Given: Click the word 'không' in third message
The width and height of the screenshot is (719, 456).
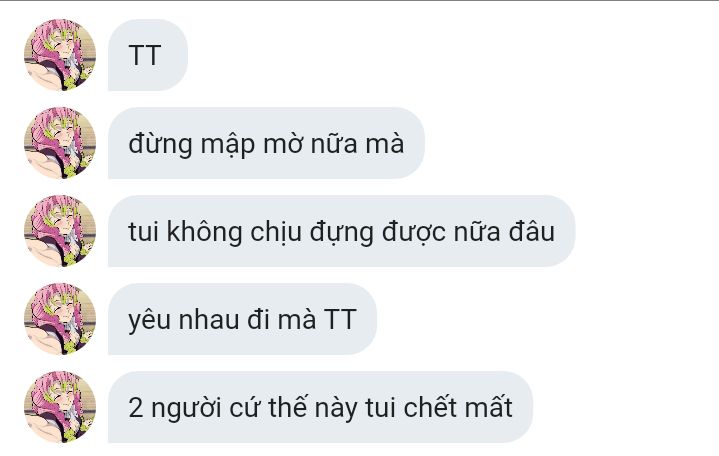Looking at the screenshot, I should point(204,231).
